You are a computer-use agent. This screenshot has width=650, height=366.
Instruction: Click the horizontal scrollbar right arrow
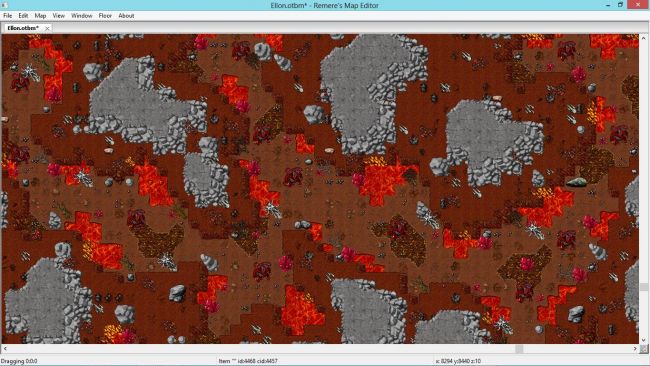click(635, 349)
